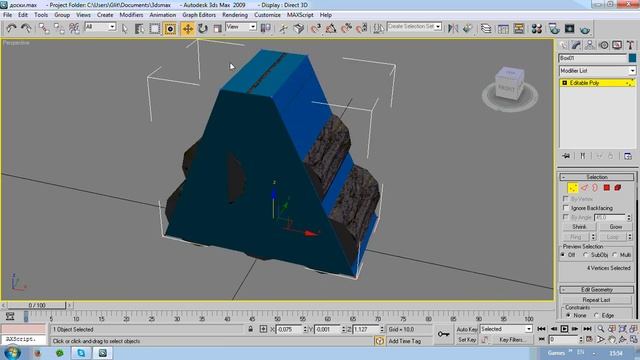Screen dimensions: 640x360
Task: Click the Quick Render teapot icon
Action: click(585, 29)
